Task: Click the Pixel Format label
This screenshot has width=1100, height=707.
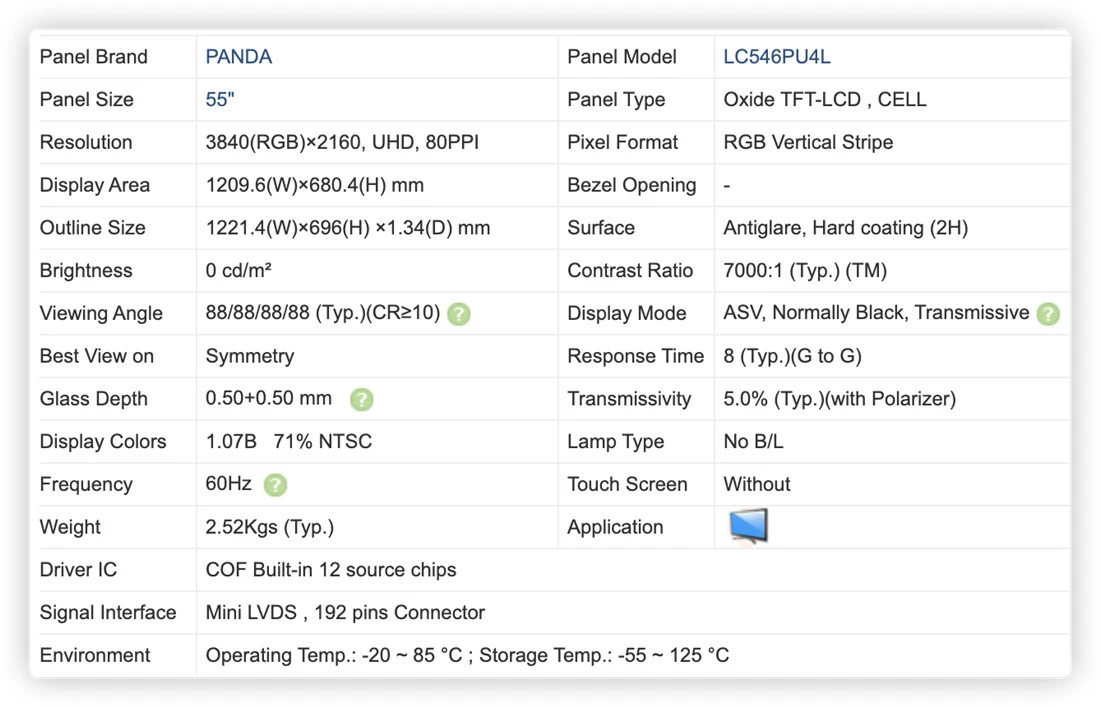Action: click(622, 142)
